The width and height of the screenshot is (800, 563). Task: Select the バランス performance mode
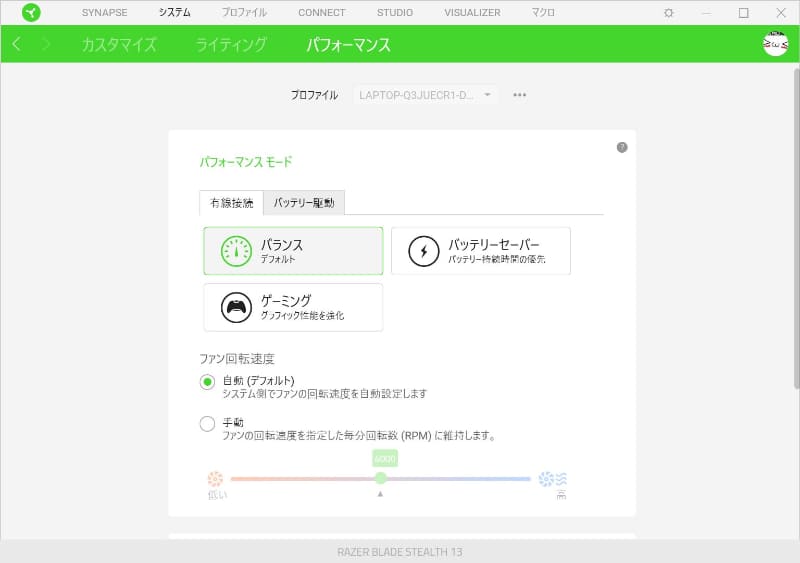293,251
